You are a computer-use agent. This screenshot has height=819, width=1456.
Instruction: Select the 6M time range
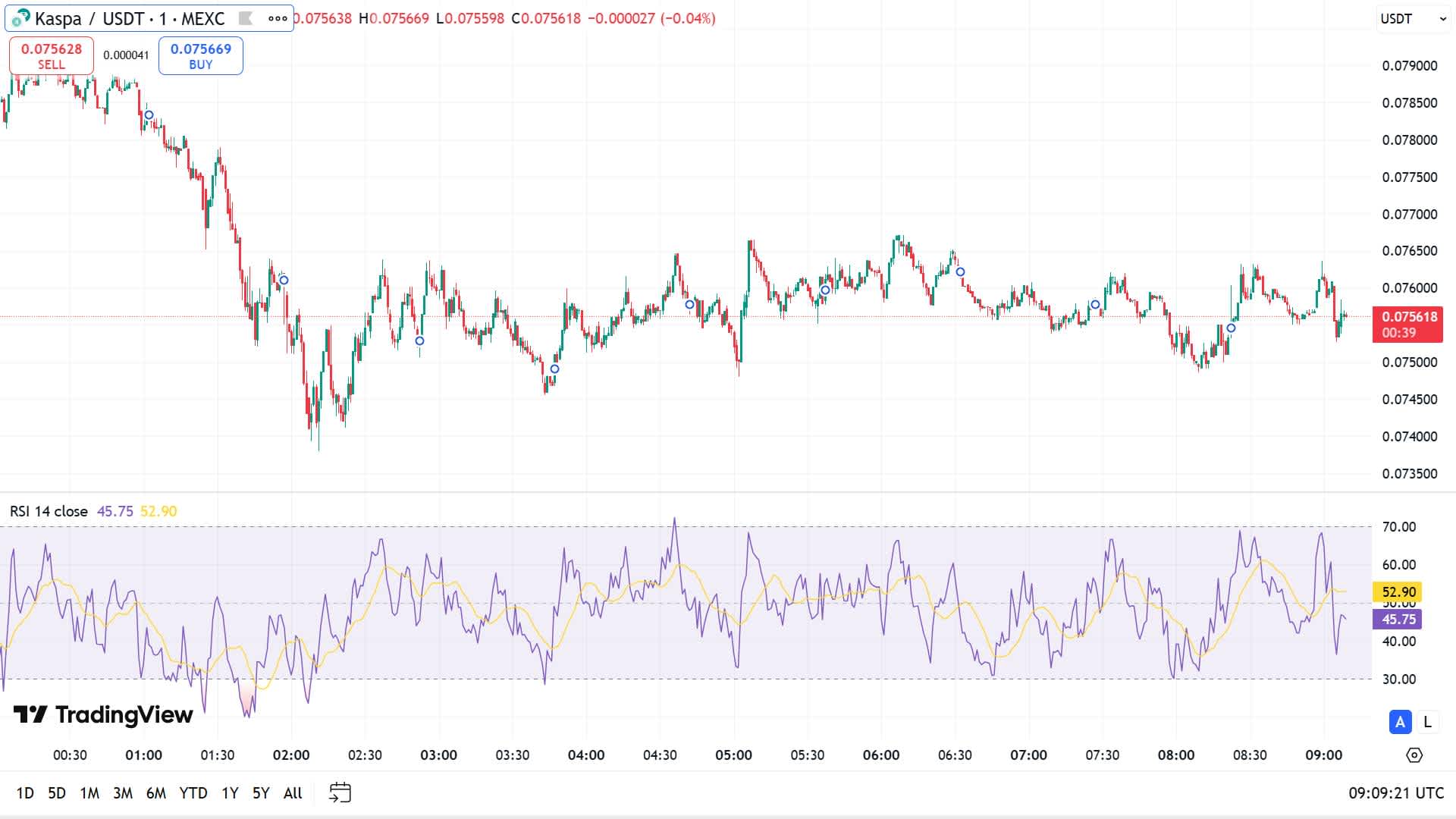156,792
